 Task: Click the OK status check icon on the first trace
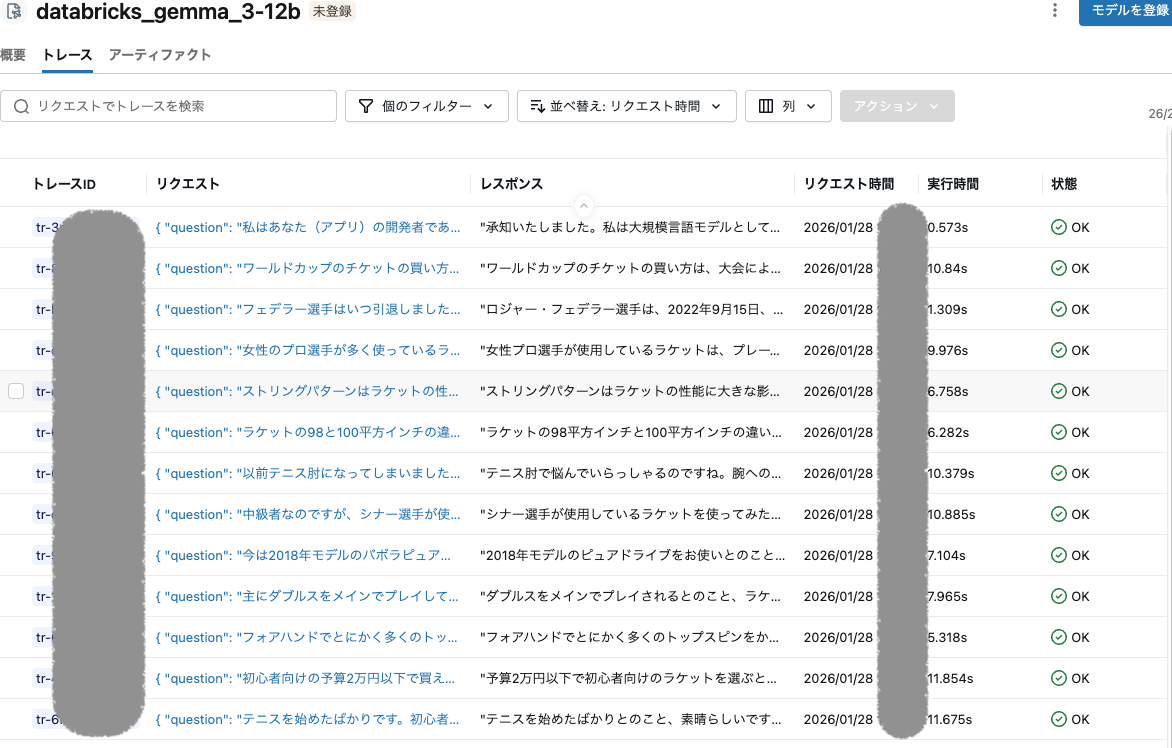tap(1058, 227)
